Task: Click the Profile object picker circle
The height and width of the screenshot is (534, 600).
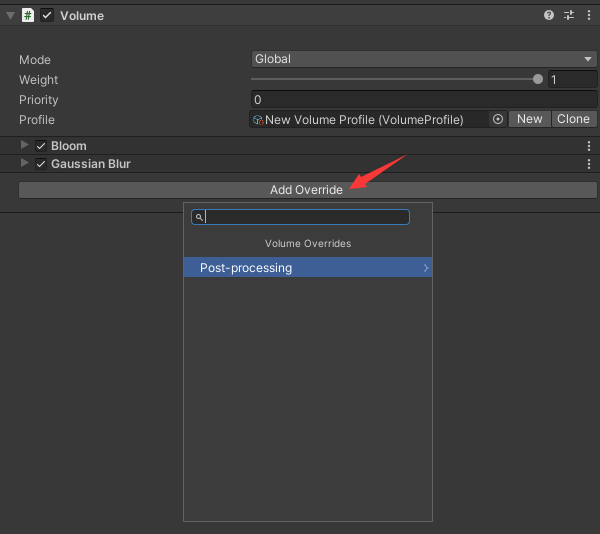Action: [497, 119]
